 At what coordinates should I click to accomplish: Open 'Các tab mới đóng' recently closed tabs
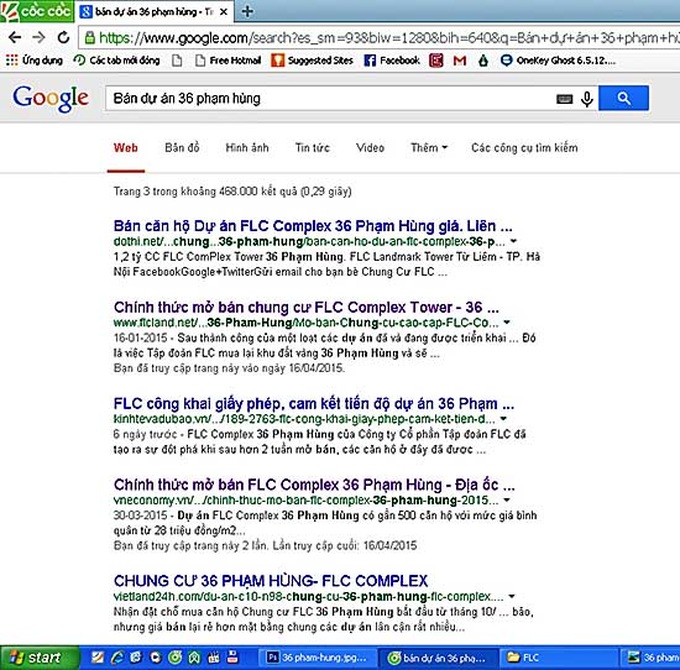point(117,60)
